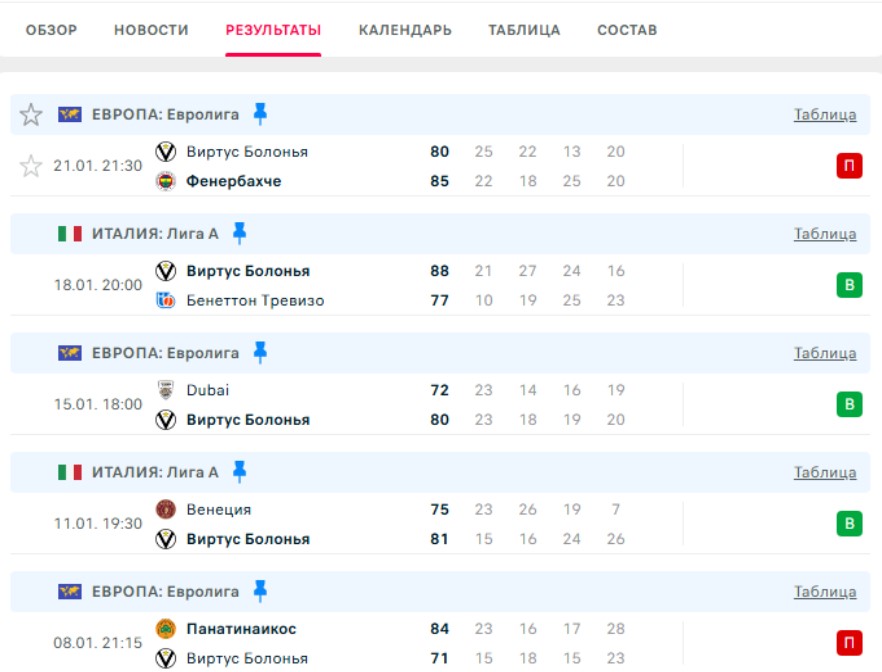Click the Fenerbahçe team logo
The width and height of the screenshot is (882, 672).
[166, 181]
